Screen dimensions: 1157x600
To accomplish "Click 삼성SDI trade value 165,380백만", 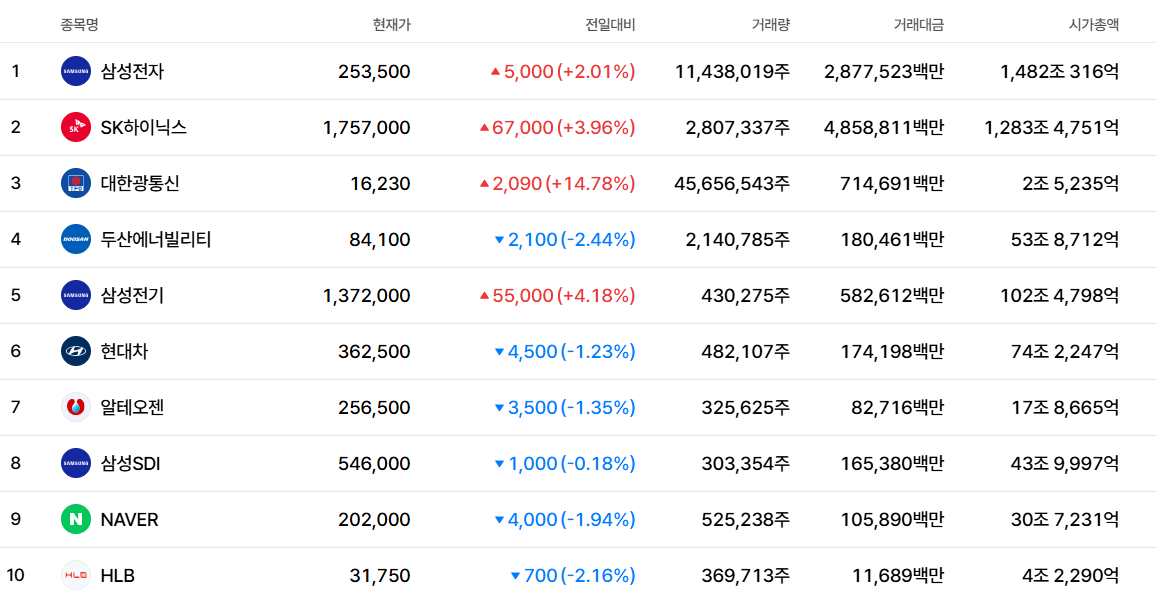I will 892,464.
